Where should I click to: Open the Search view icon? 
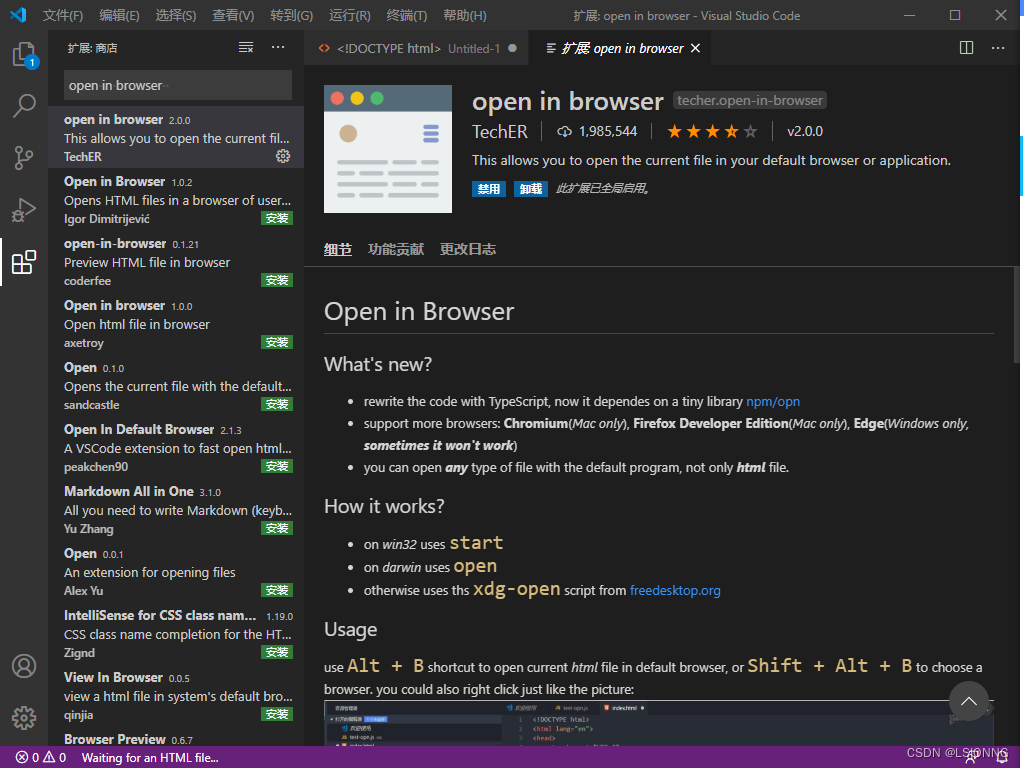tap(24, 105)
